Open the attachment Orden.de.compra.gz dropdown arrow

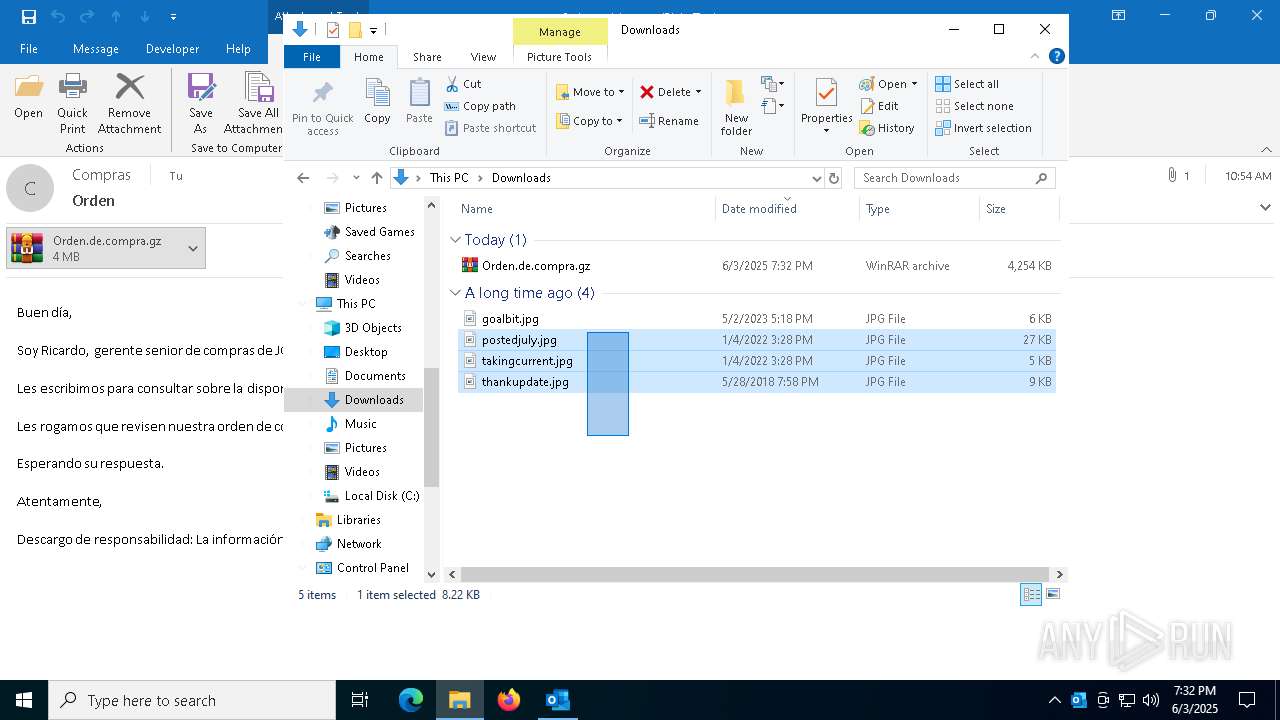[x=193, y=248]
